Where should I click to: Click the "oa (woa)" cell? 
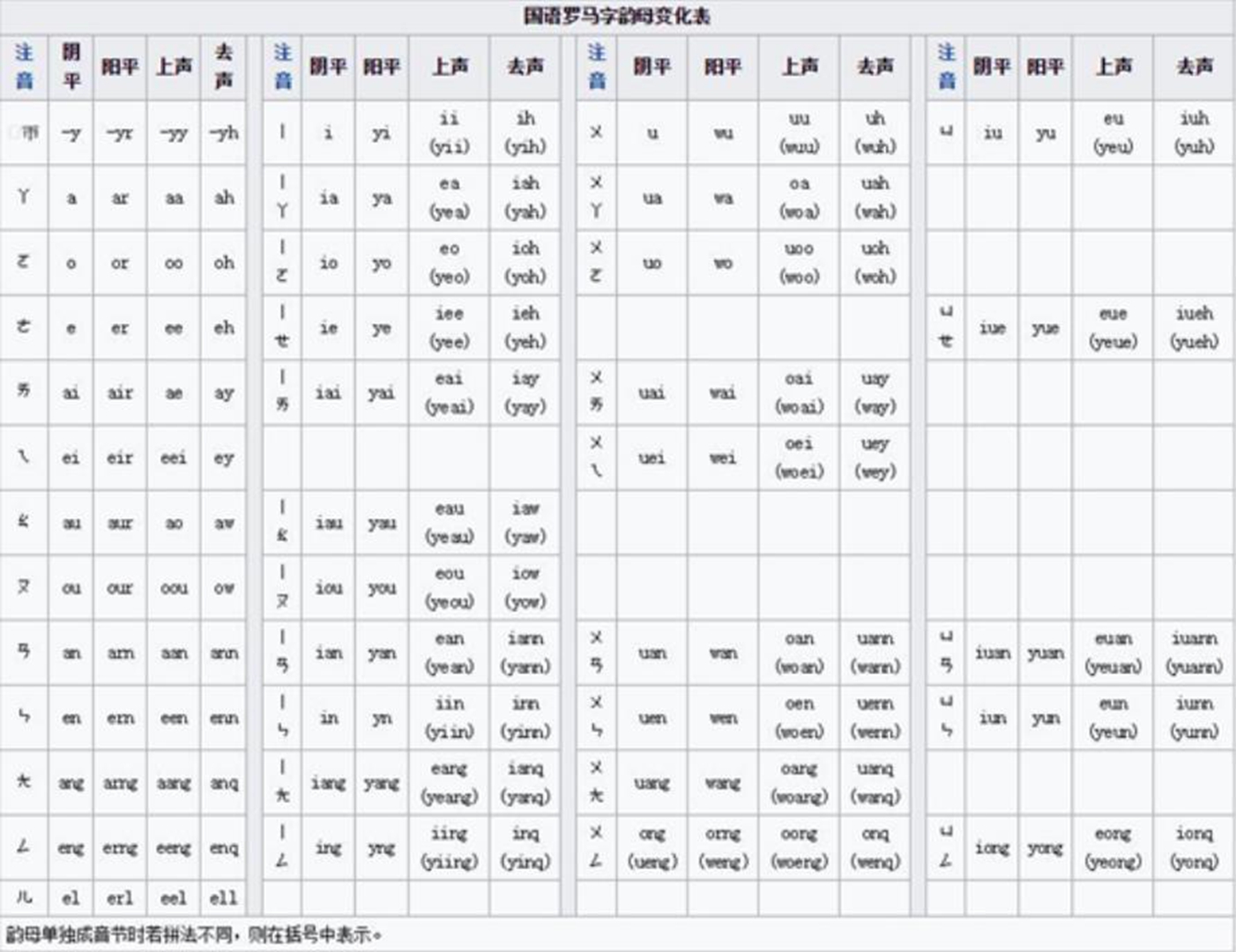pos(799,198)
